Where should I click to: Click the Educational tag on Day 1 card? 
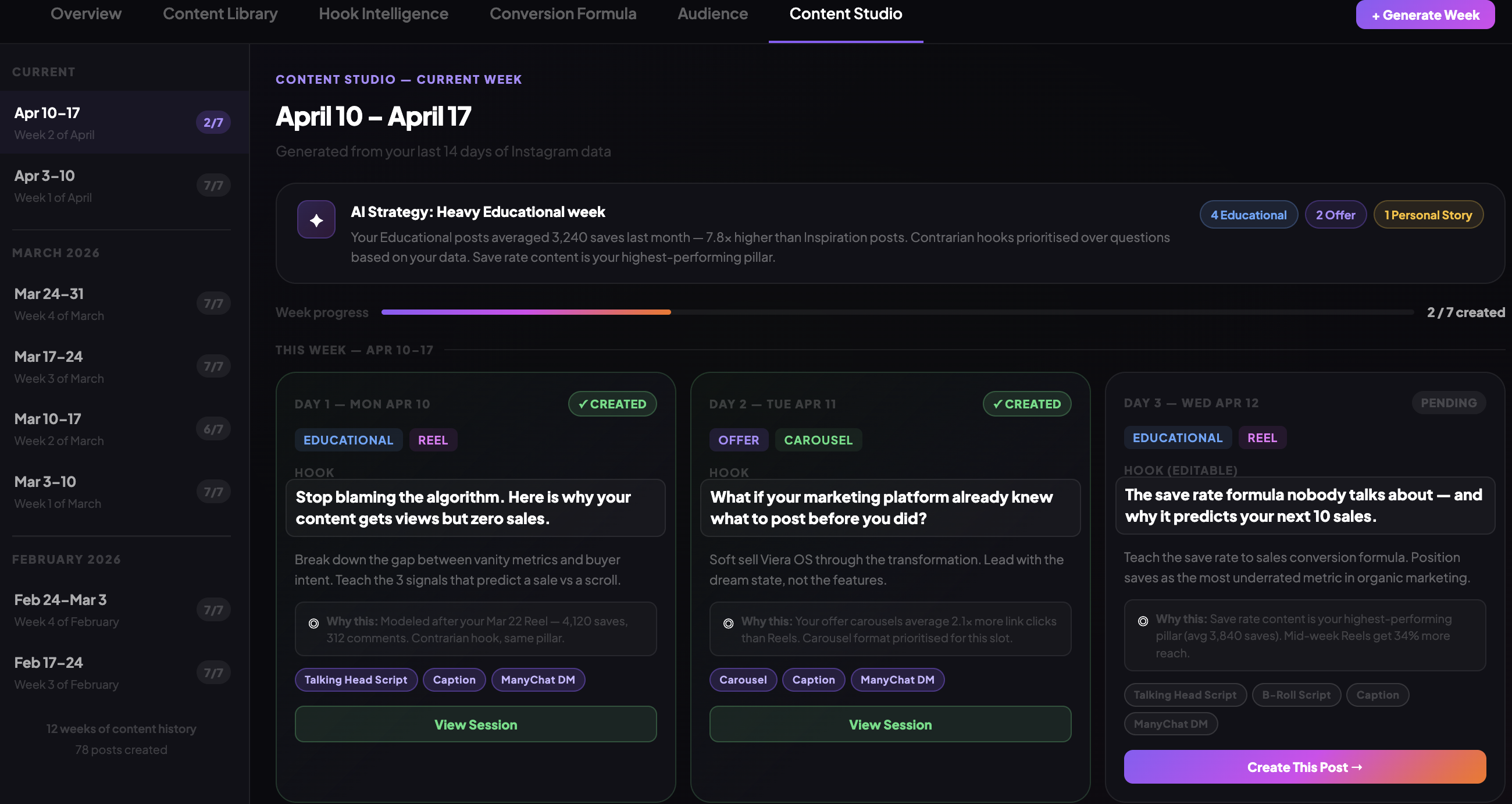(348, 439)
